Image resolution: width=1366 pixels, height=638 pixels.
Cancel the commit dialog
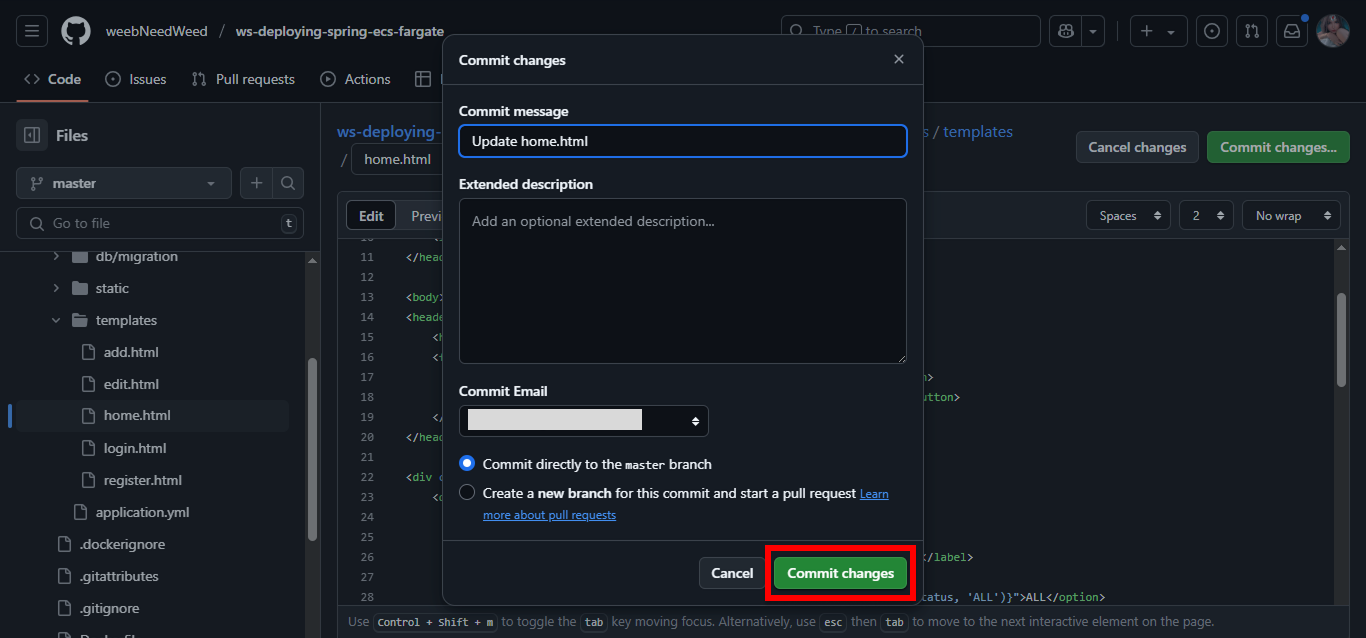click(x=732, y=573)
